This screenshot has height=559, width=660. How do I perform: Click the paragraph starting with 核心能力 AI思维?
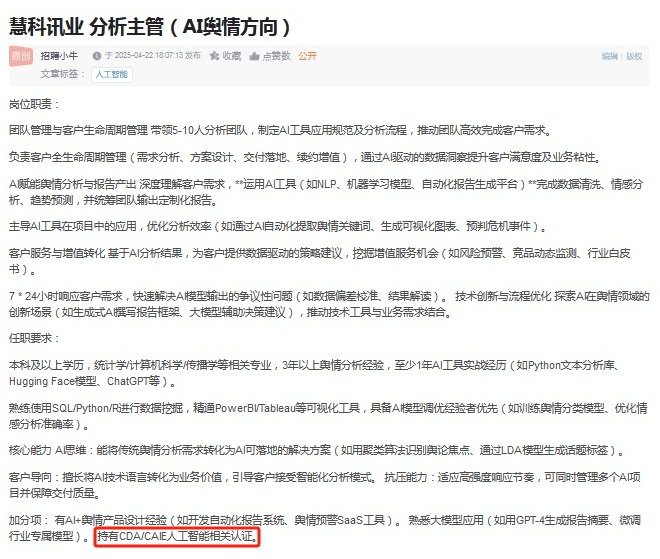pos(317,450)
